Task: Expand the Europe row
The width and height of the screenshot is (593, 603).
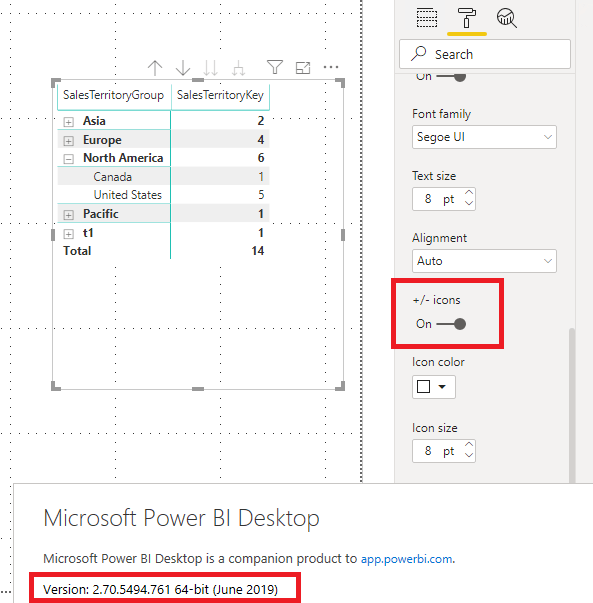Action: (x=68, y=141)
